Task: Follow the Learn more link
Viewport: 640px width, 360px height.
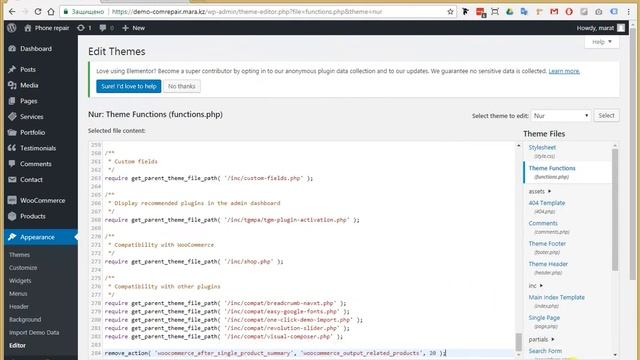Action: pyautogui.click(x=564, y=71)
